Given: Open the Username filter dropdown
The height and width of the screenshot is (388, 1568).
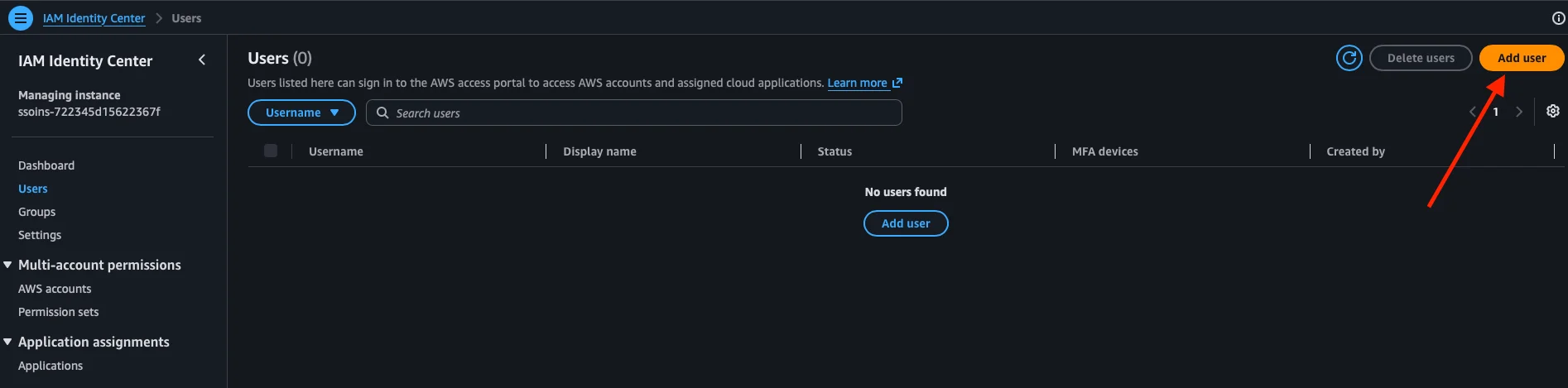Looking at the screenshot, I should click(301, 113).
